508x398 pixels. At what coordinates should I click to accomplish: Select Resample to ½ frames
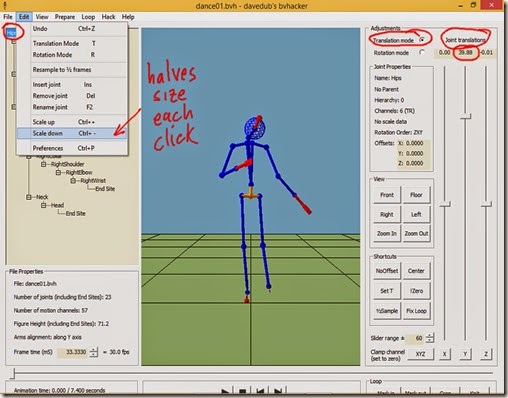coord(72,70)
